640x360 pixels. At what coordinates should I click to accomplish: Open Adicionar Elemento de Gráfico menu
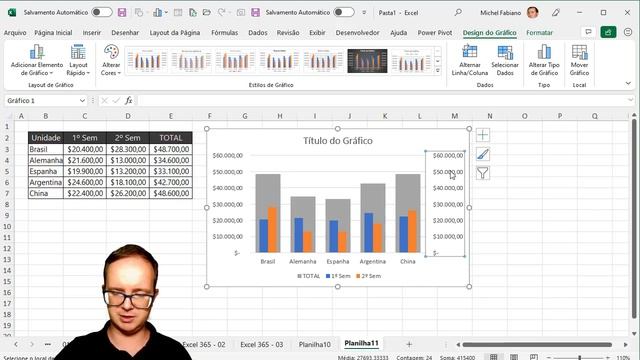click(37, 60)
